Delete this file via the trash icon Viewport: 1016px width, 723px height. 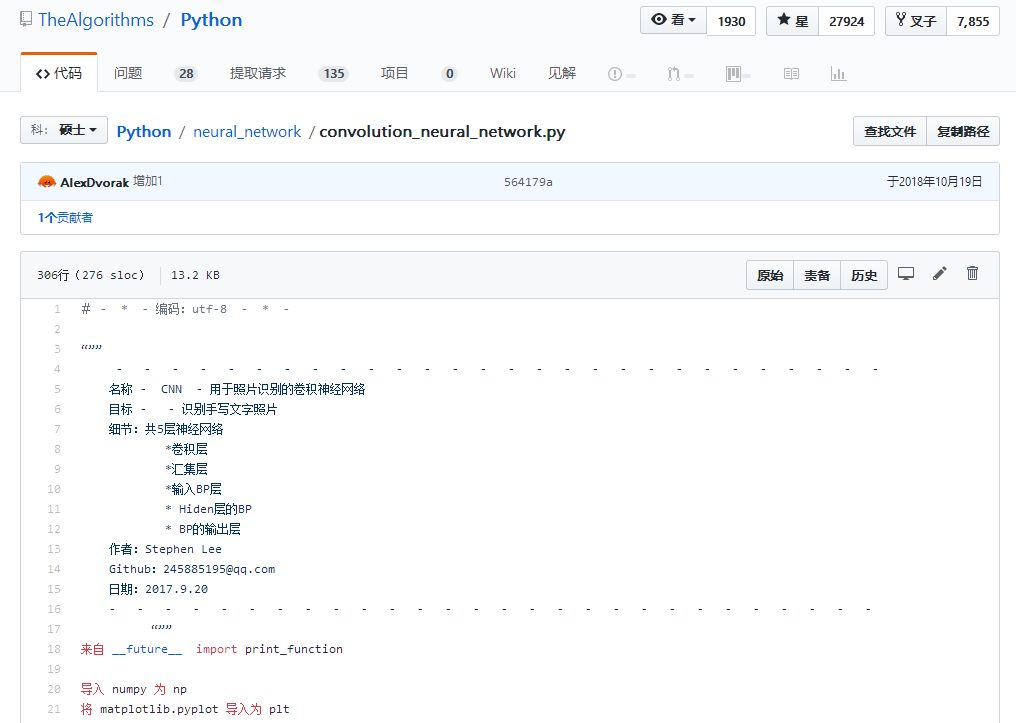pos(971,273)
